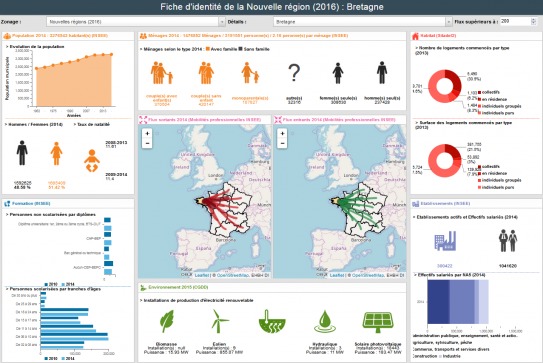Screen dimensions: 543x363
Task: Select the Biomasse leaf icon
Action: (x=167, y=322)
